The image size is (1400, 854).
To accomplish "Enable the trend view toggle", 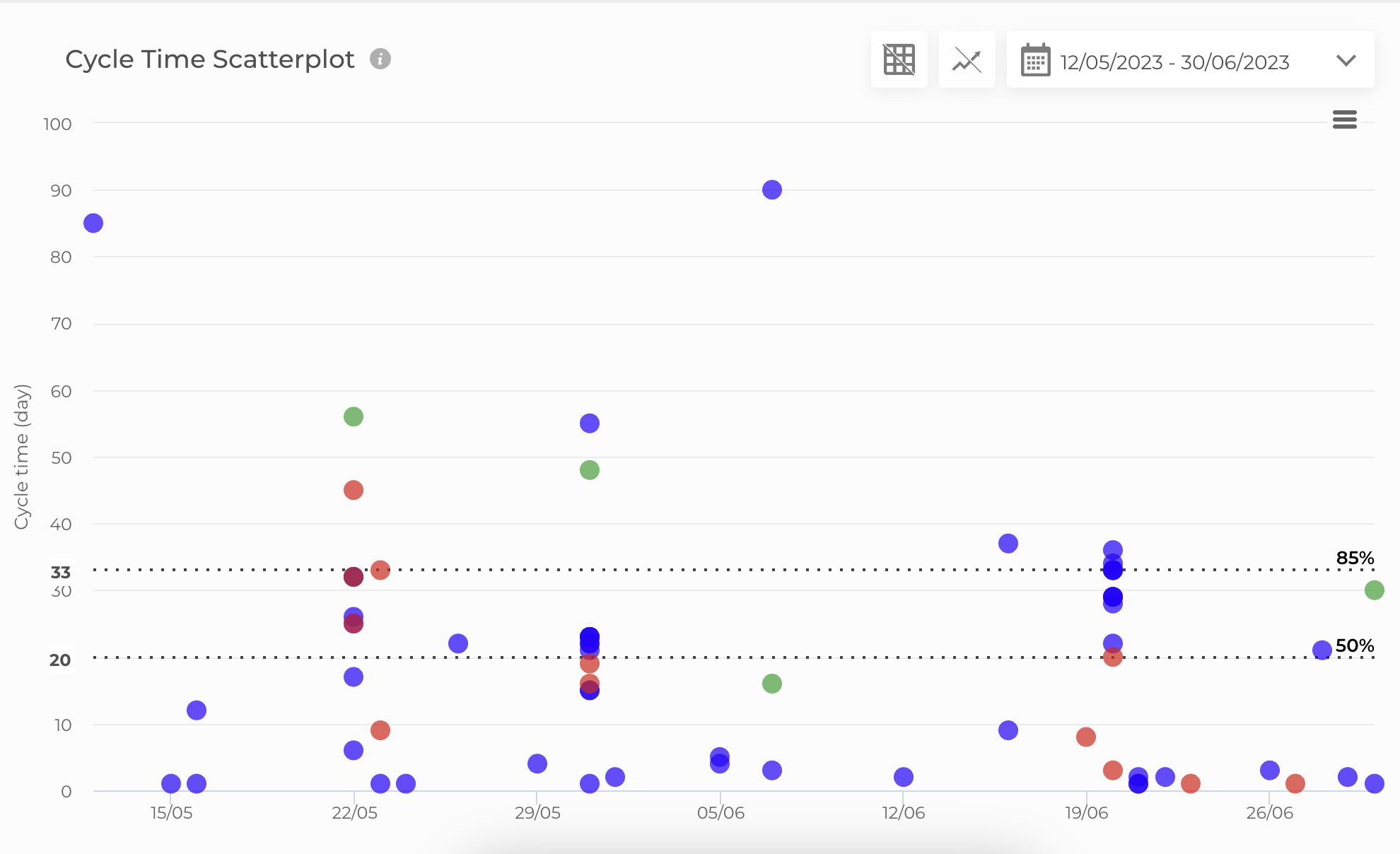I will [x=967, y=59].
